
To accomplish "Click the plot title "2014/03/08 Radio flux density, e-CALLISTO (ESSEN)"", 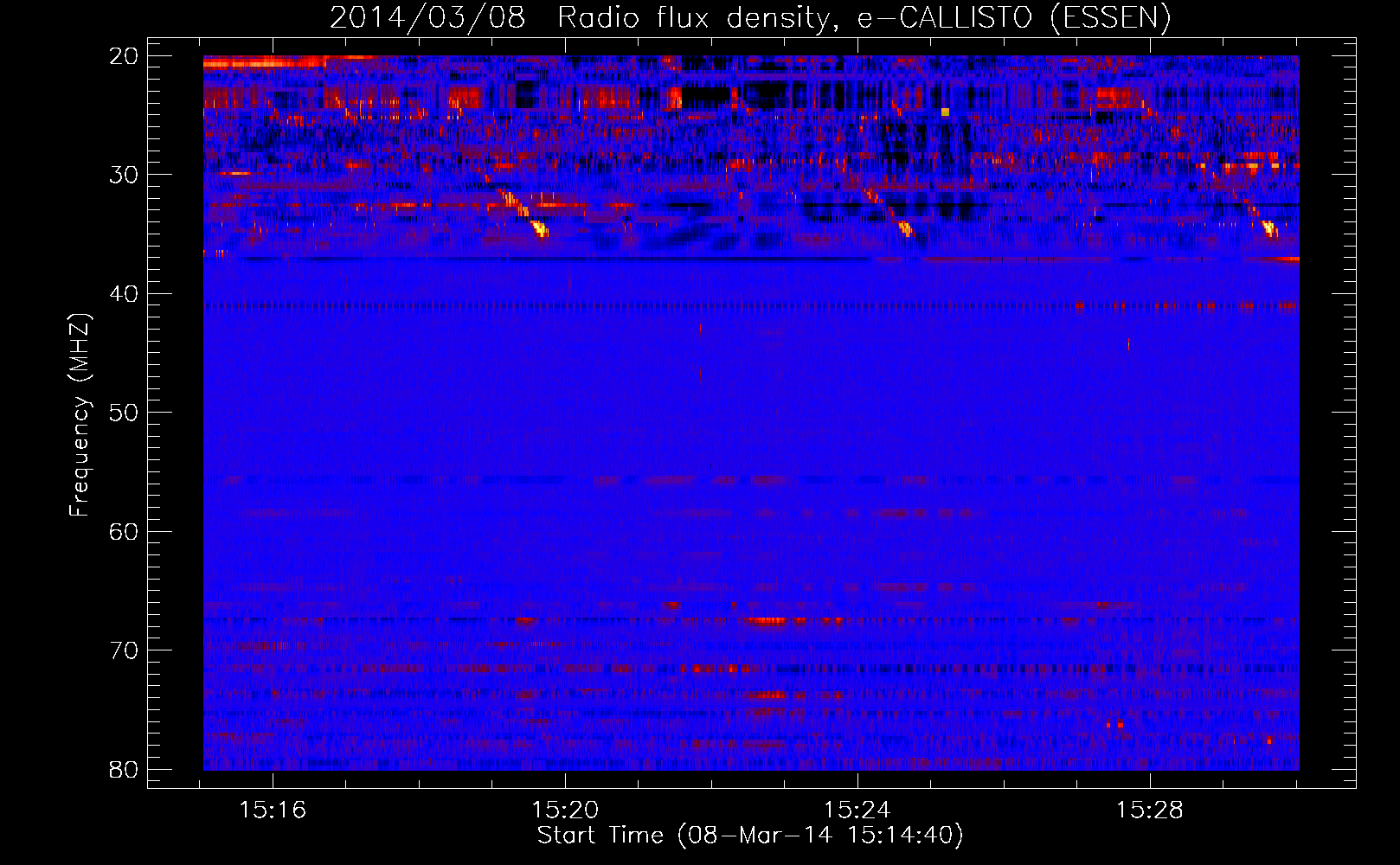I will click(x=750, y=18).
